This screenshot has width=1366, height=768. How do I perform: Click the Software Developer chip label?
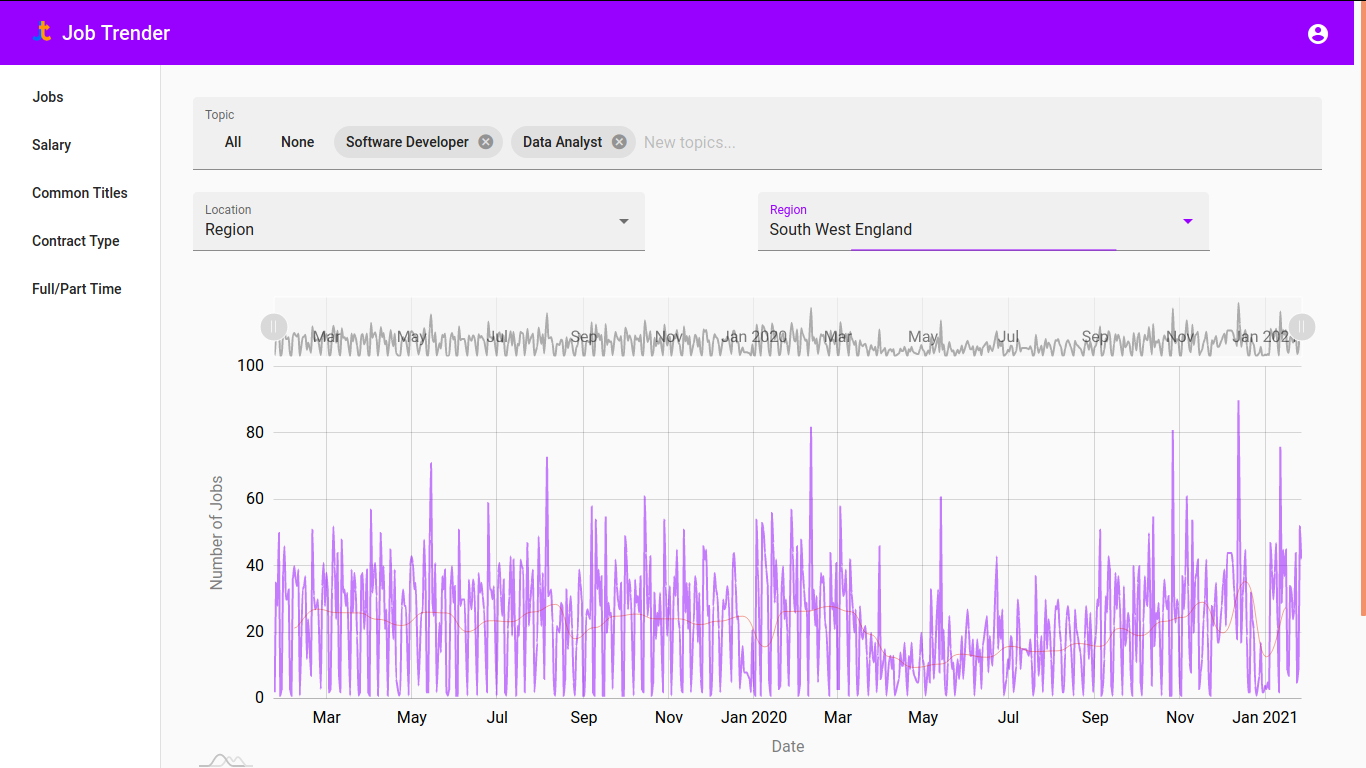click(407, 142)
